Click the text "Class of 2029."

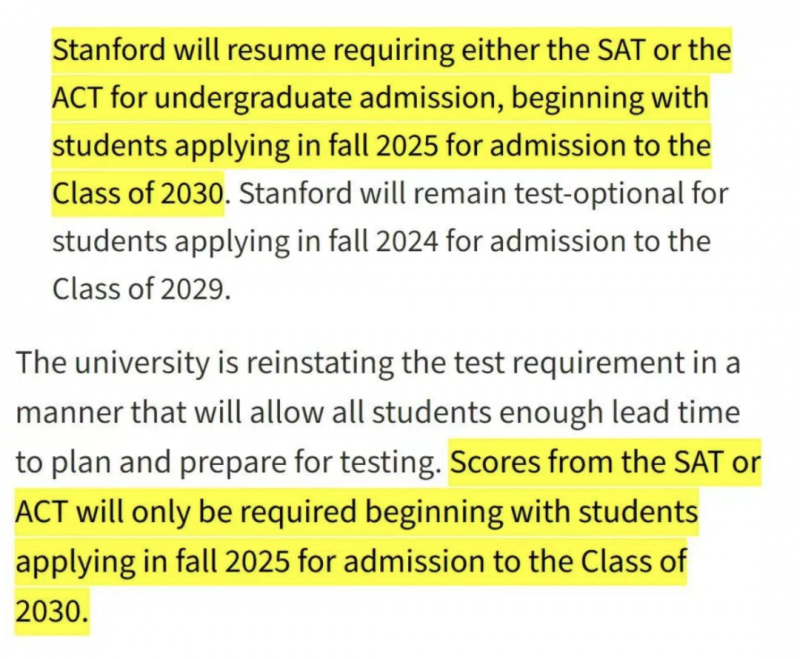(x=141, y=289)
